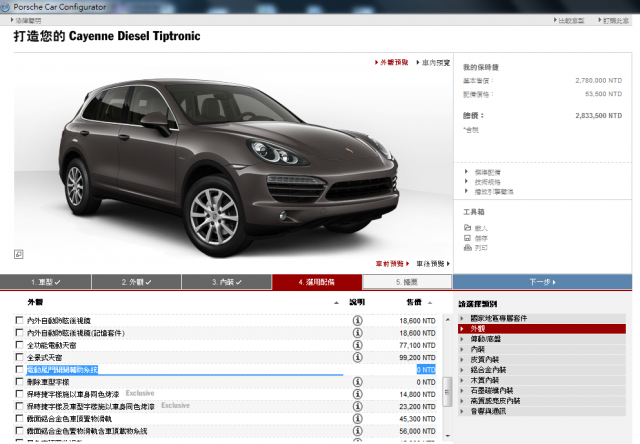The height and width of the screenshot is (444, 640).
Task: Click the total price 2,833,500 NTD
Action: pos(599,115)
